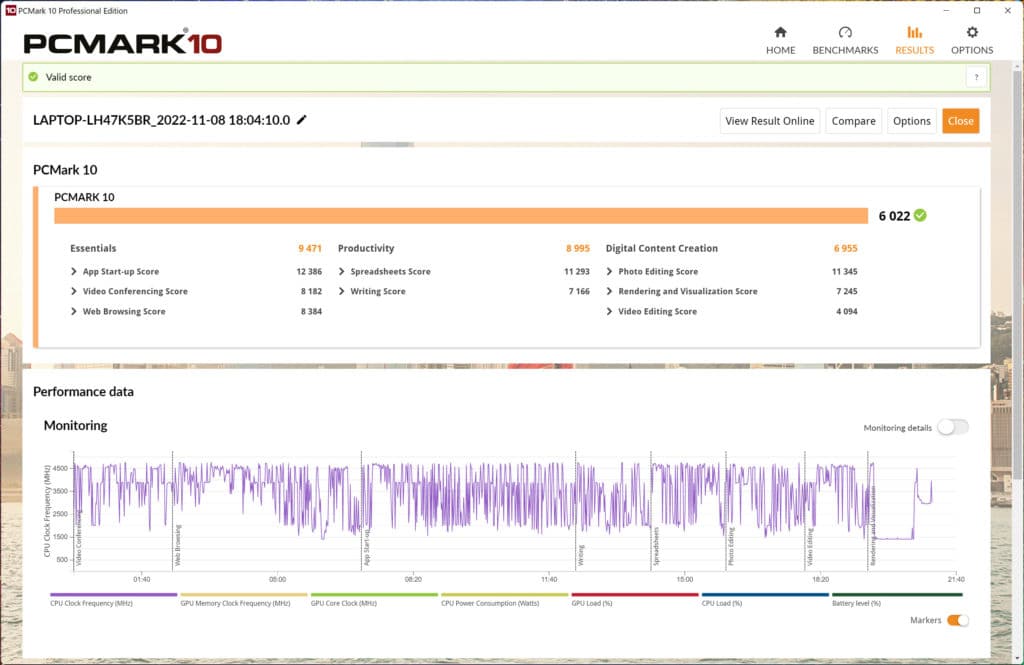This screenshot has height=665, width=1024.
Task: Click the Productivity score 8 995
Action: [578, 248]
